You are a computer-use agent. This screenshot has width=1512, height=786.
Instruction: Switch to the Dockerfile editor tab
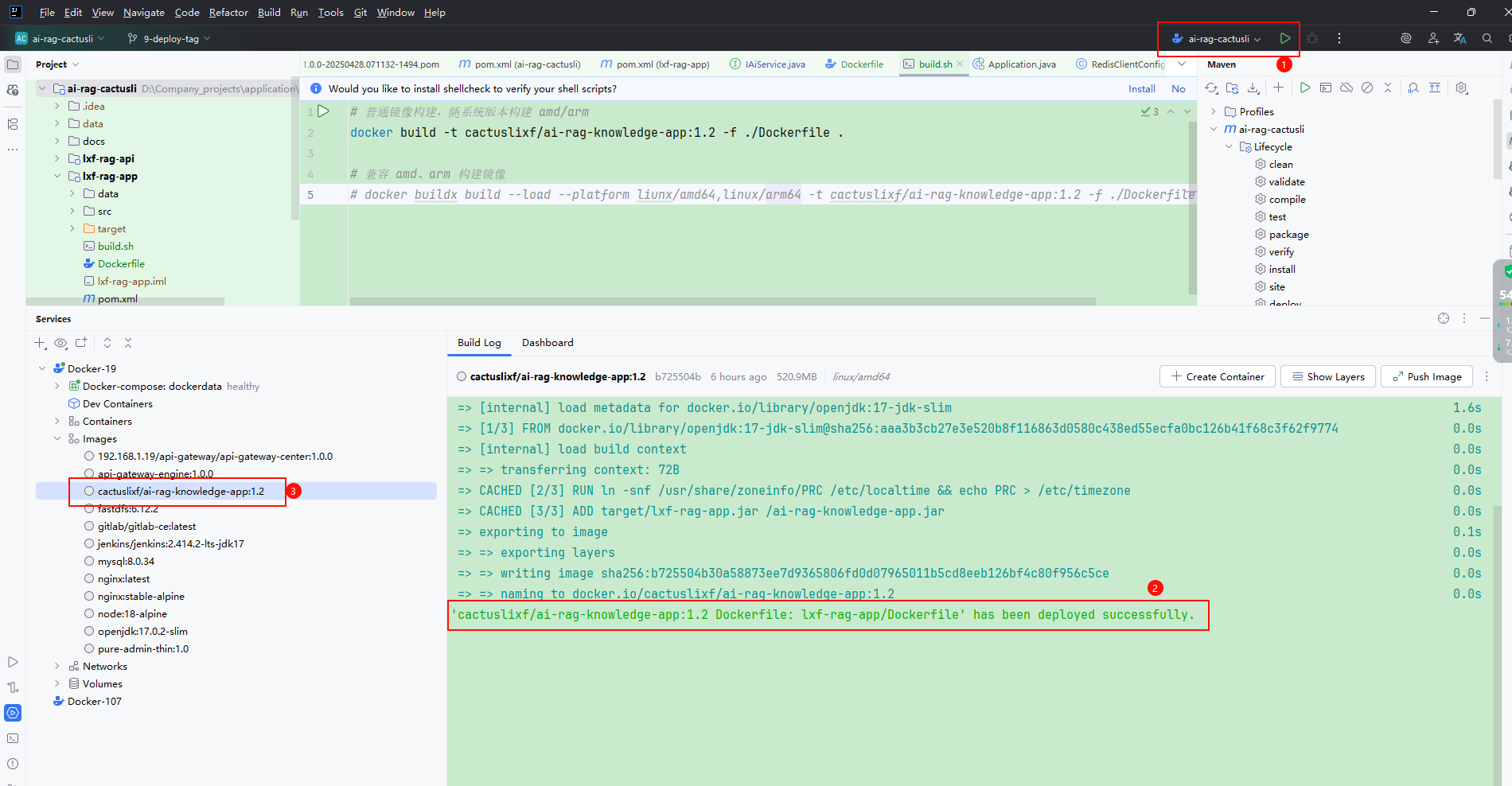coord(855,64)
